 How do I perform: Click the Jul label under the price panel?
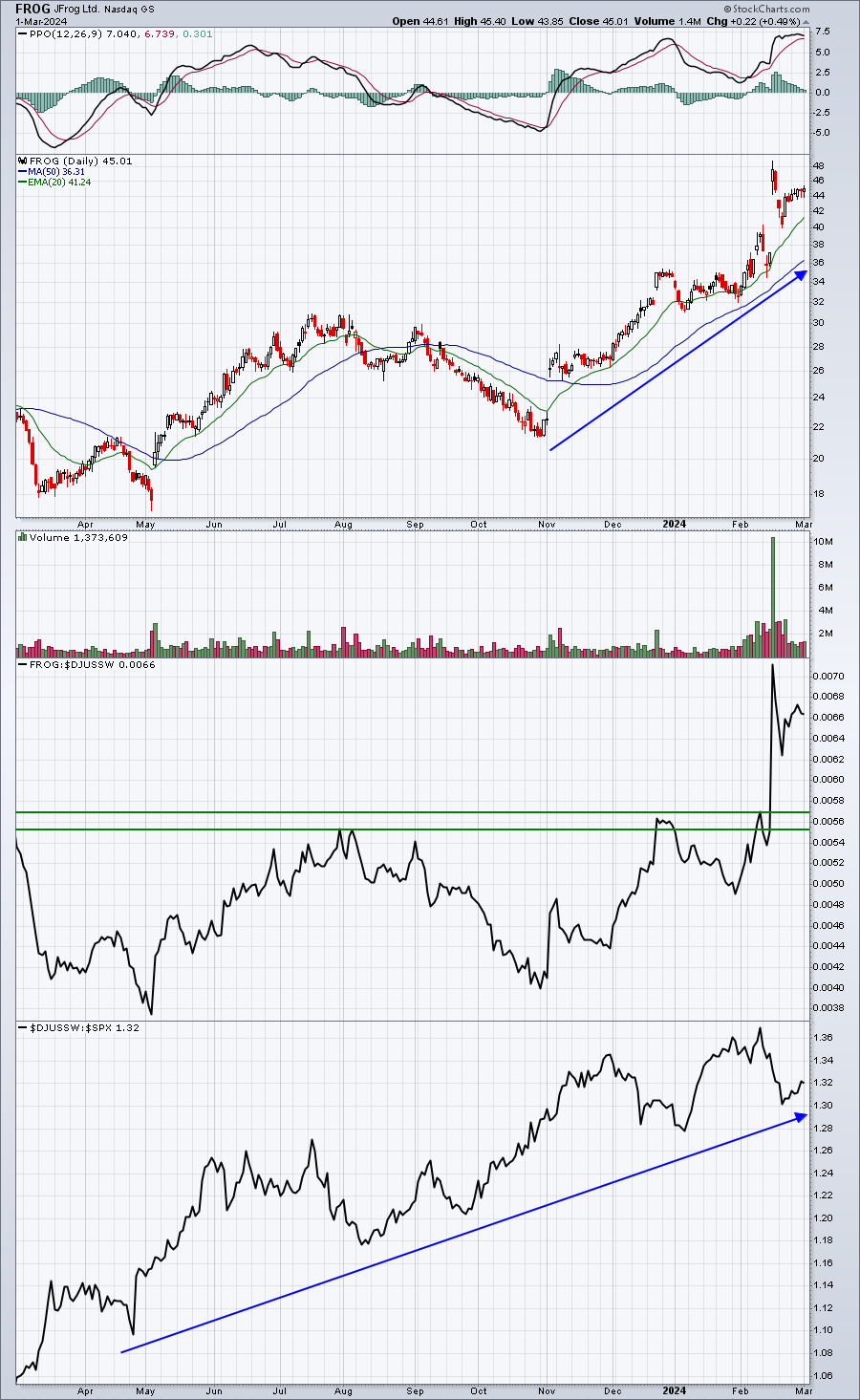click(x=280, y=525)
